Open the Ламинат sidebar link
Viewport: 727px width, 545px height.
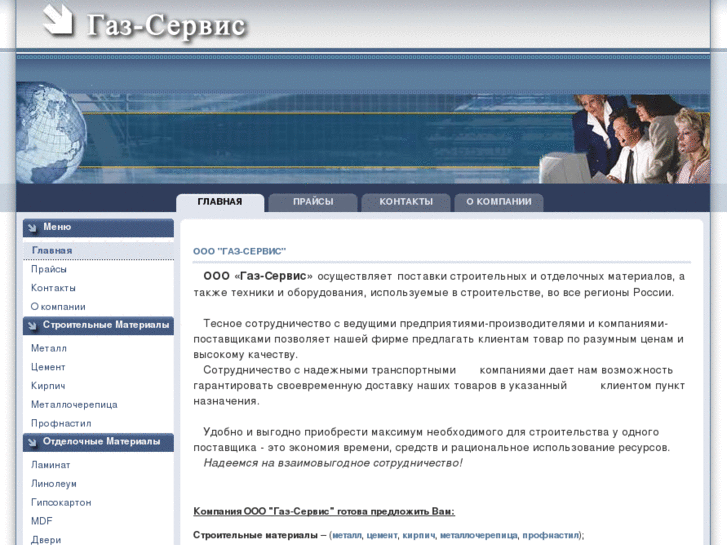point(51,465)
